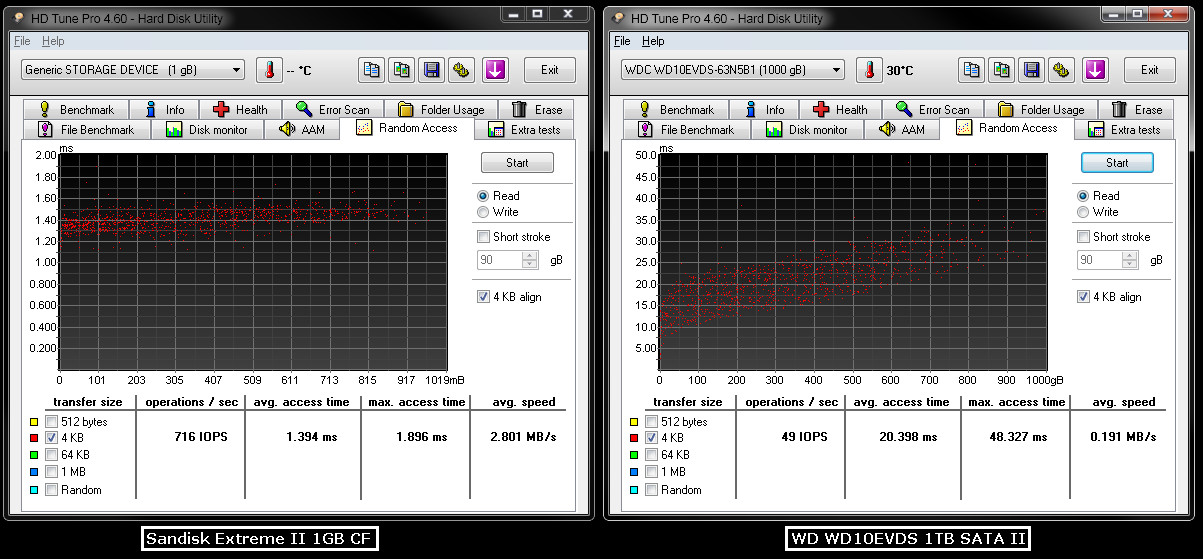Click the thermometer icon in the left window
Screen dimensions: 1203x559
[269, 70]
